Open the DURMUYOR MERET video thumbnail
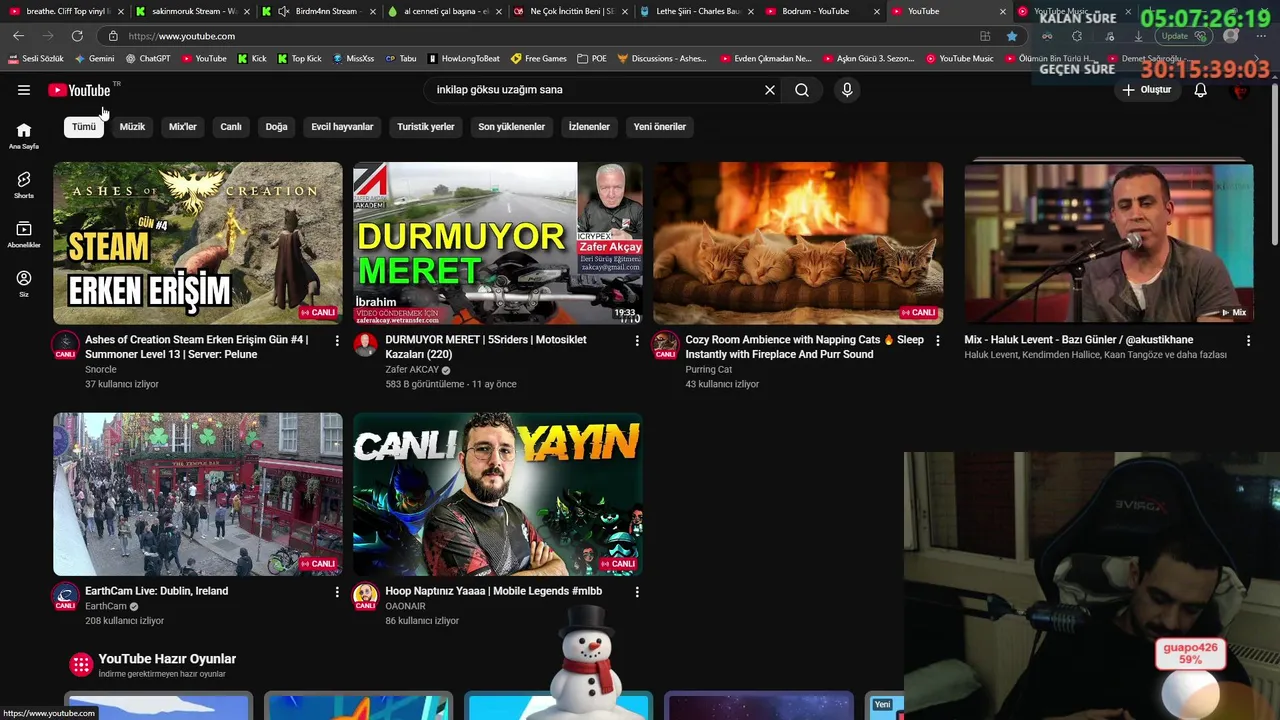 click(498, 243)
